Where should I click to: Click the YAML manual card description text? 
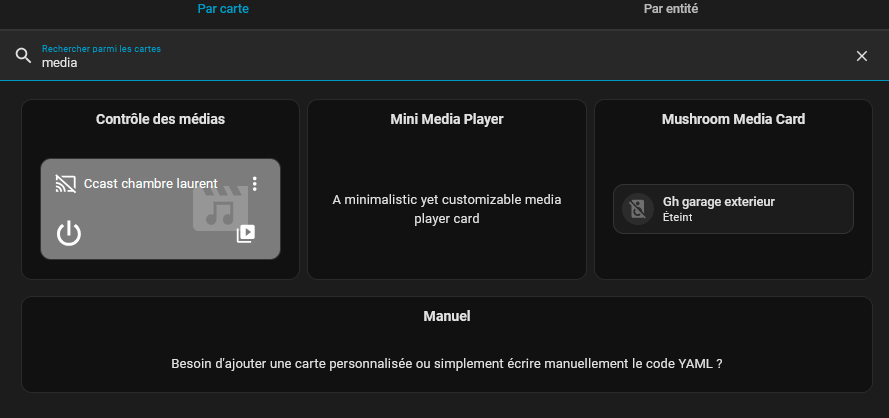(446, 364)
